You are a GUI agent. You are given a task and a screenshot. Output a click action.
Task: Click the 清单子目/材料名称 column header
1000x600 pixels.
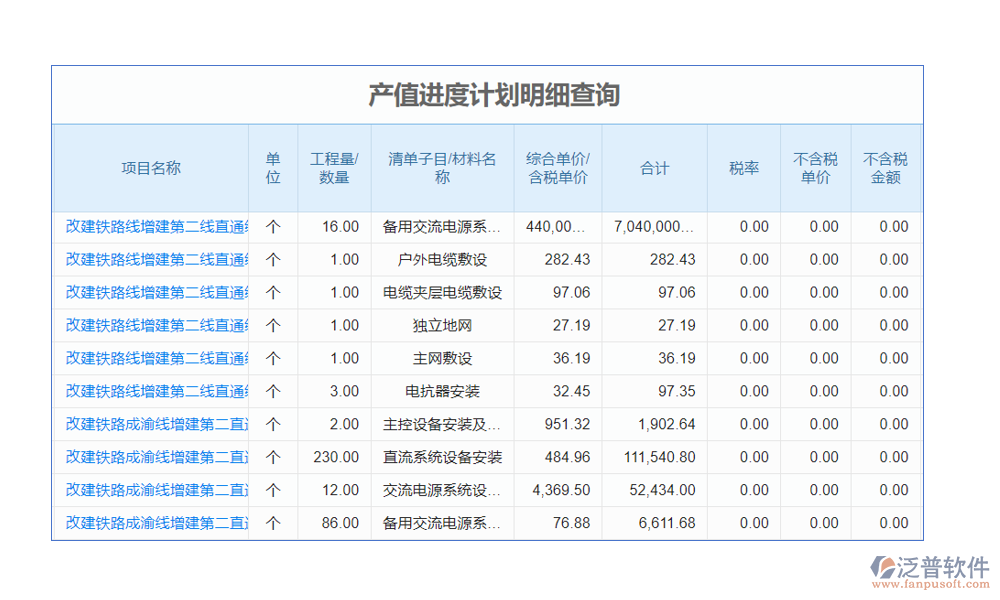[x=441, y=167]
